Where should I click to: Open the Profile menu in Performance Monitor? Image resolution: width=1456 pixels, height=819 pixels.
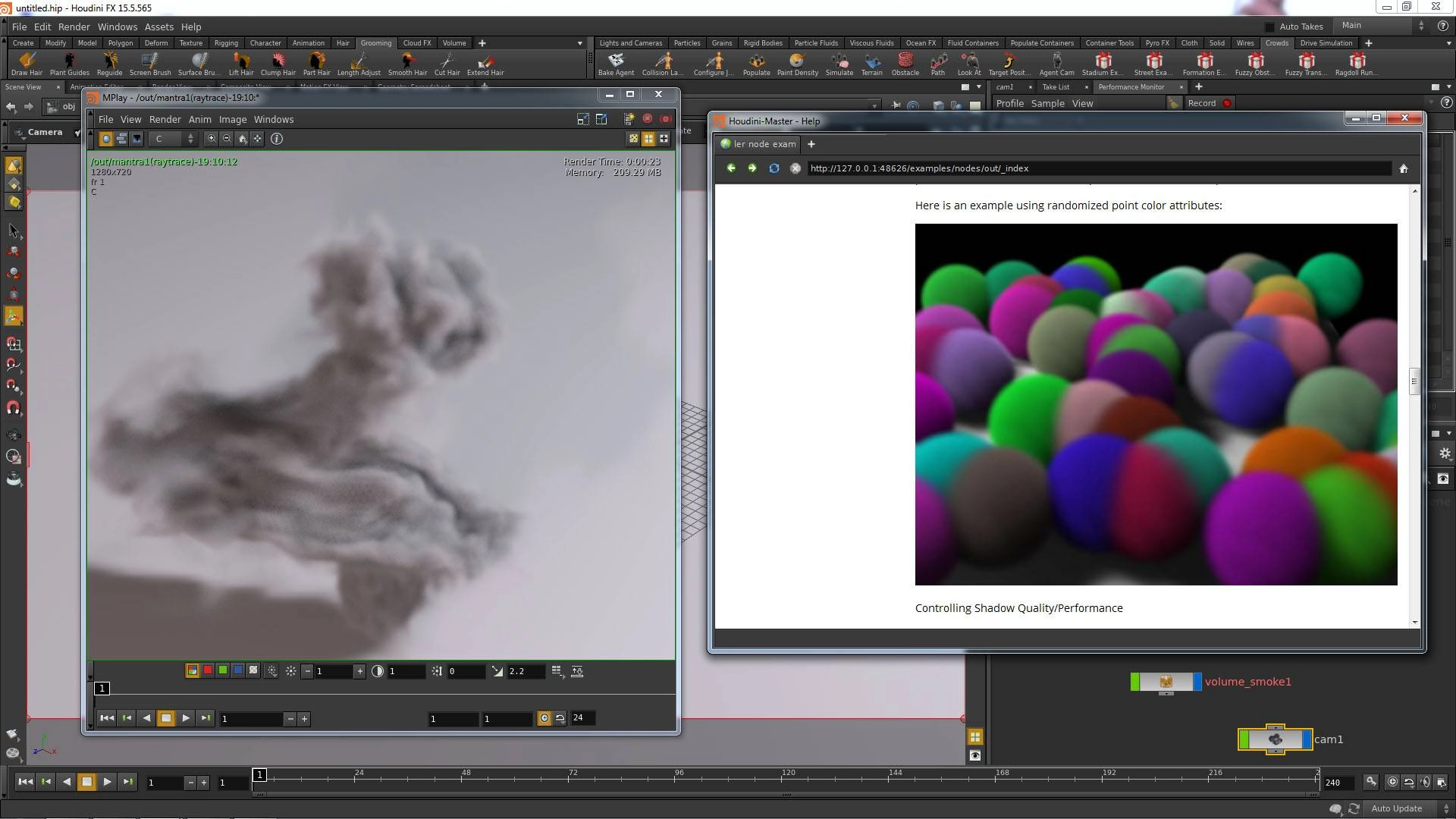pyautogui.click(x=1009, y=103)
